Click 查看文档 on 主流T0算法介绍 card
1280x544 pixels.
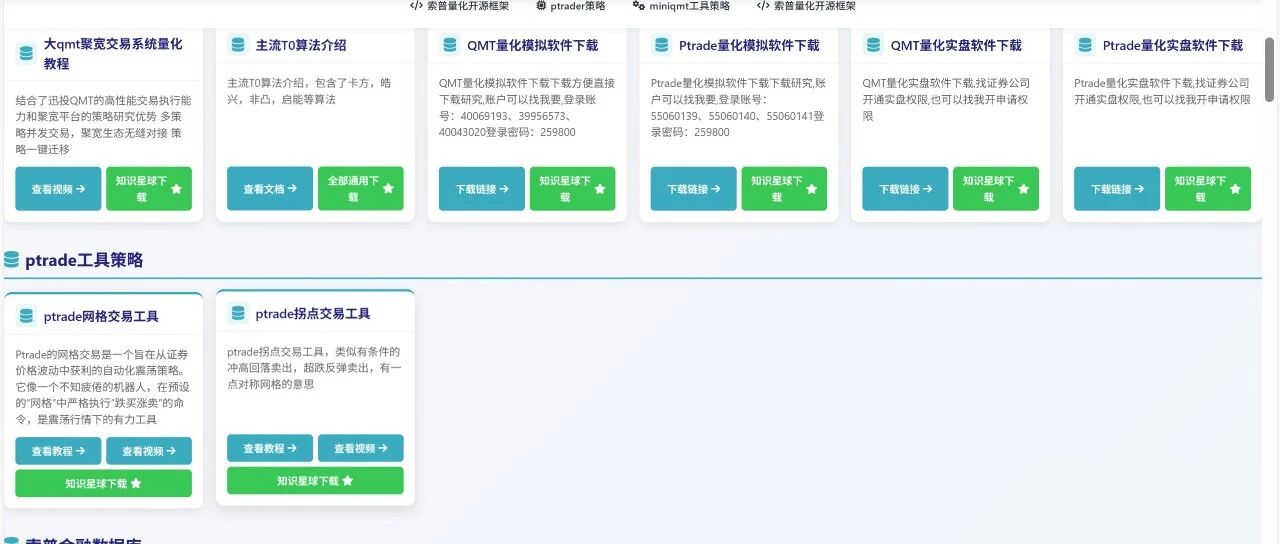coord(270,188)
